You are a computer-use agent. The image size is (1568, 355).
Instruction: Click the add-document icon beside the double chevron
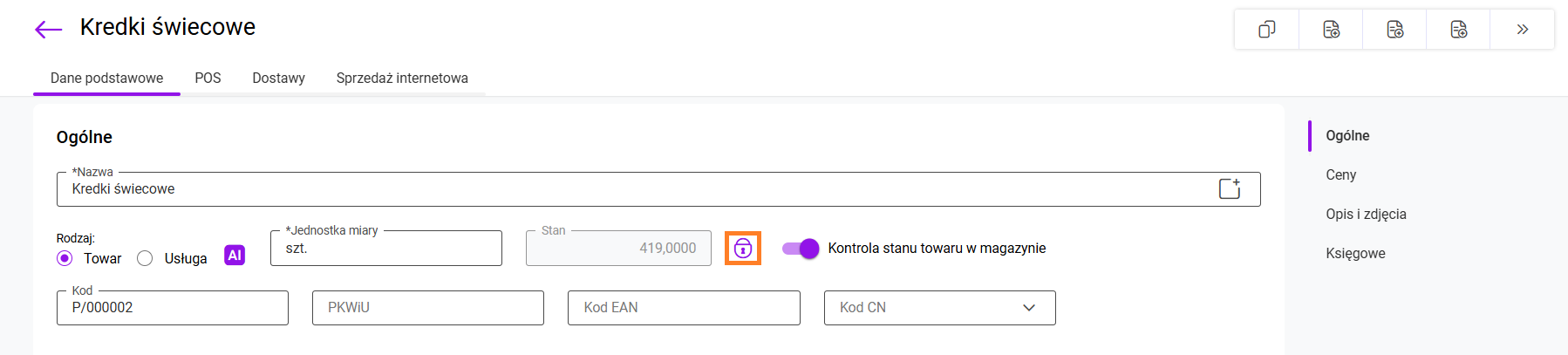pos(1458,30)
